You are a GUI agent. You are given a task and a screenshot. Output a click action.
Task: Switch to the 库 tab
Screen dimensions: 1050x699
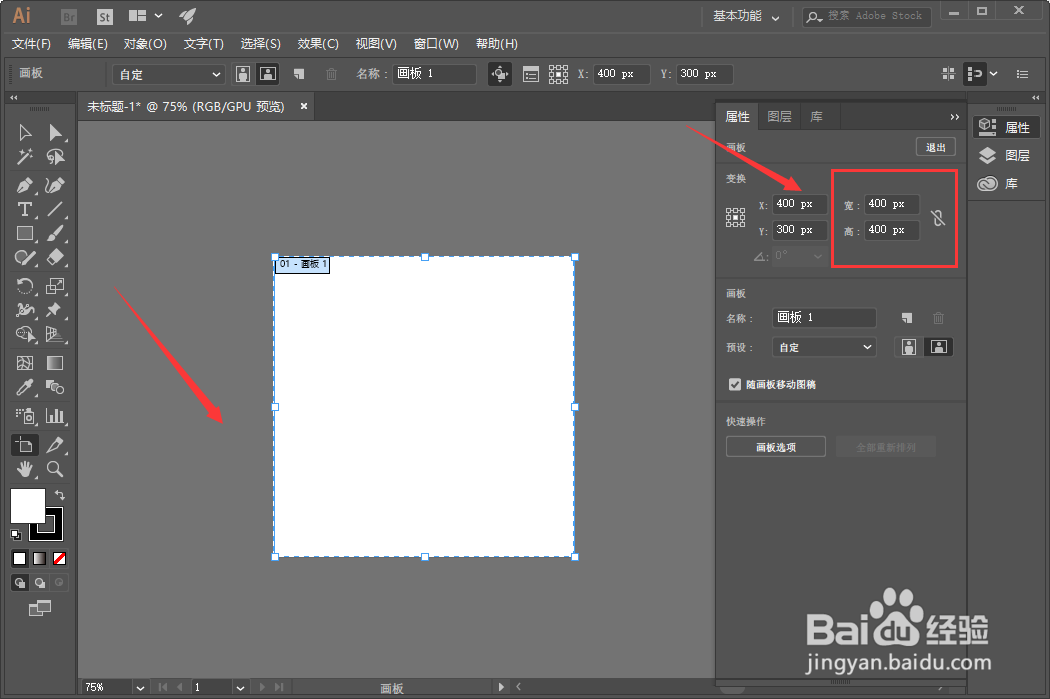816,116
